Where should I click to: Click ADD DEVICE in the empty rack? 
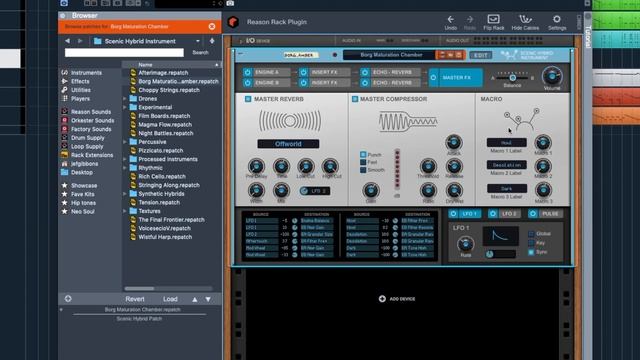tap(397, 299)
